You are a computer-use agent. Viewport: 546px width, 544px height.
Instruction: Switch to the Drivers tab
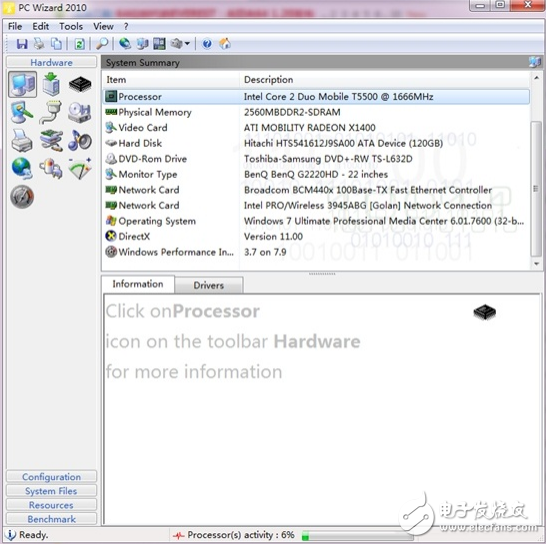point(209,285)
